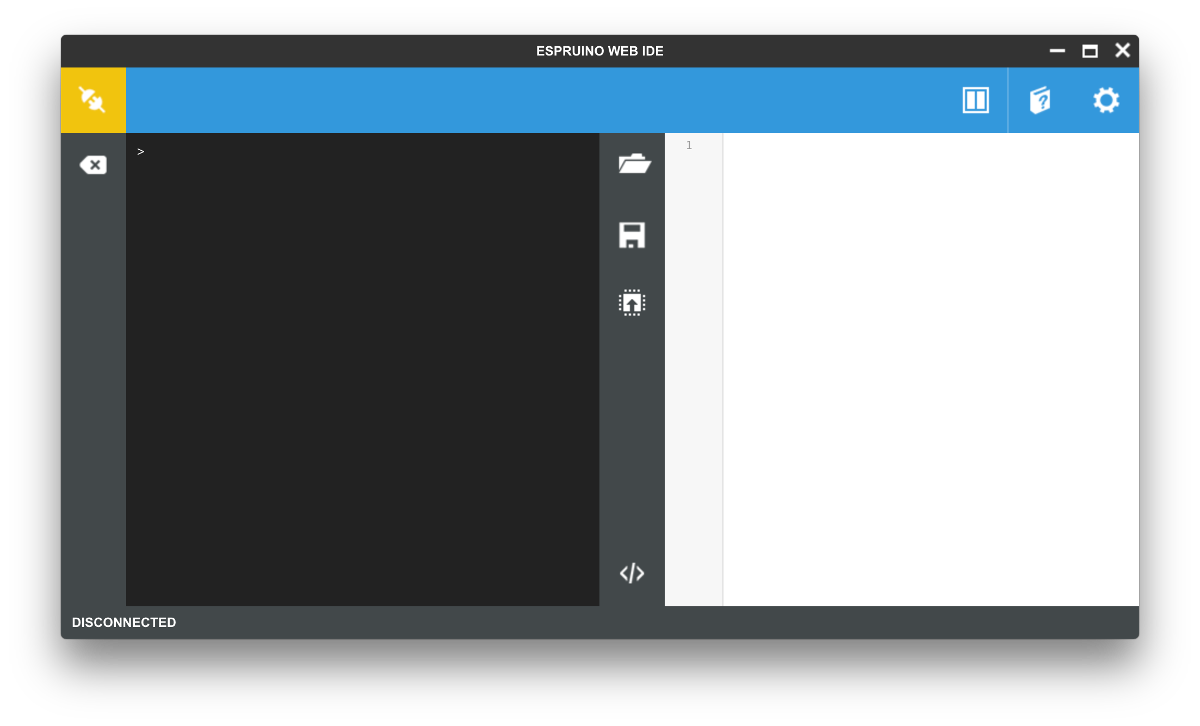Switch to graphical editor with code icon
The height and width of the screenshot is (726, 1200).
[632, 573]
